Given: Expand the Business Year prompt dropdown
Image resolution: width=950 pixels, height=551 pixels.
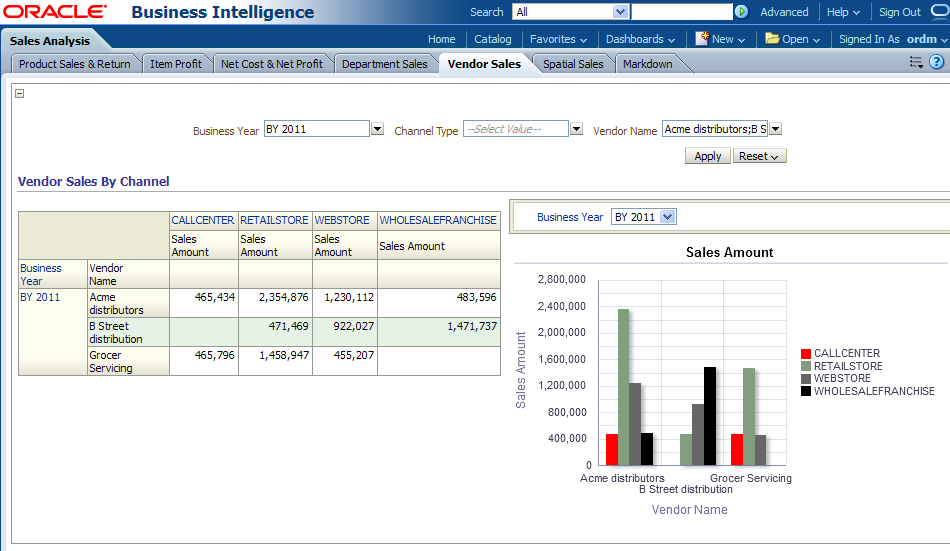Looking at the screenshot, I should tap(377, 129).
